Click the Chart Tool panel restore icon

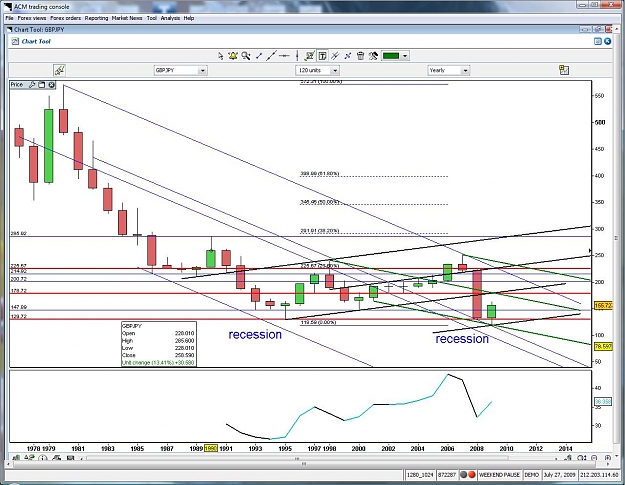(597, 41)
